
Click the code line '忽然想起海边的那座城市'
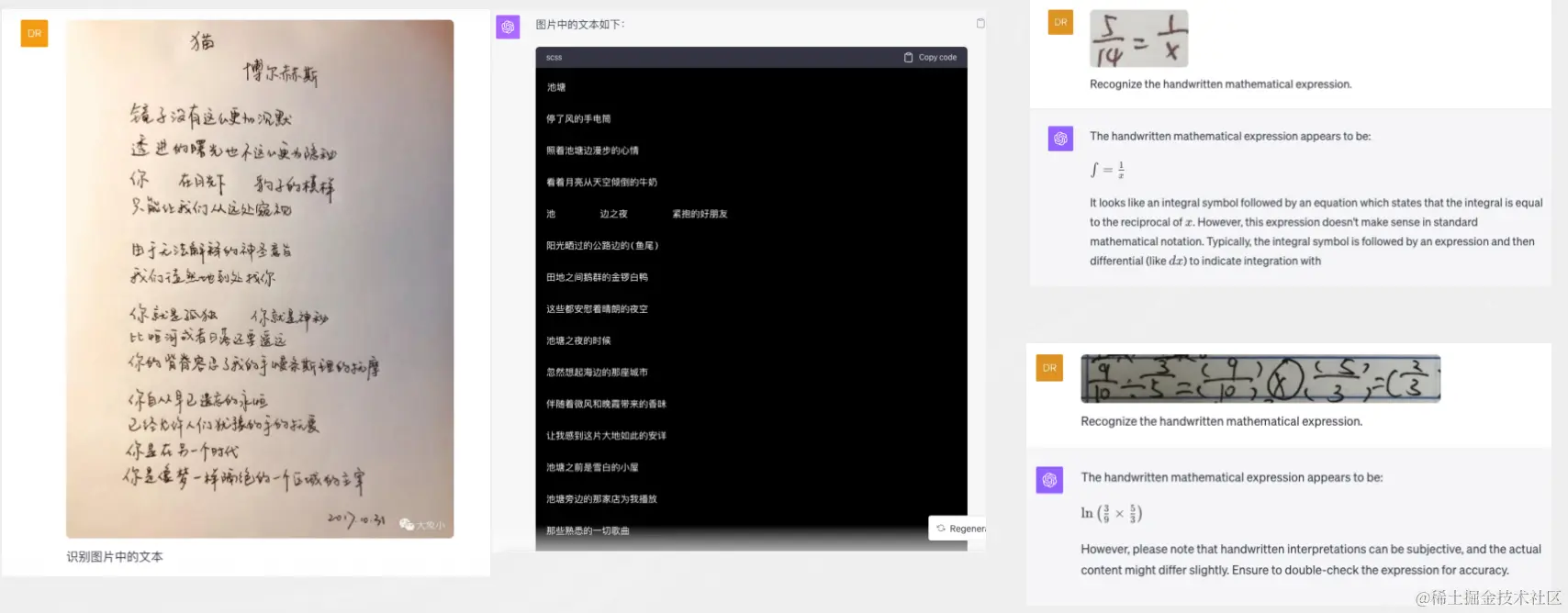point(597,373)
